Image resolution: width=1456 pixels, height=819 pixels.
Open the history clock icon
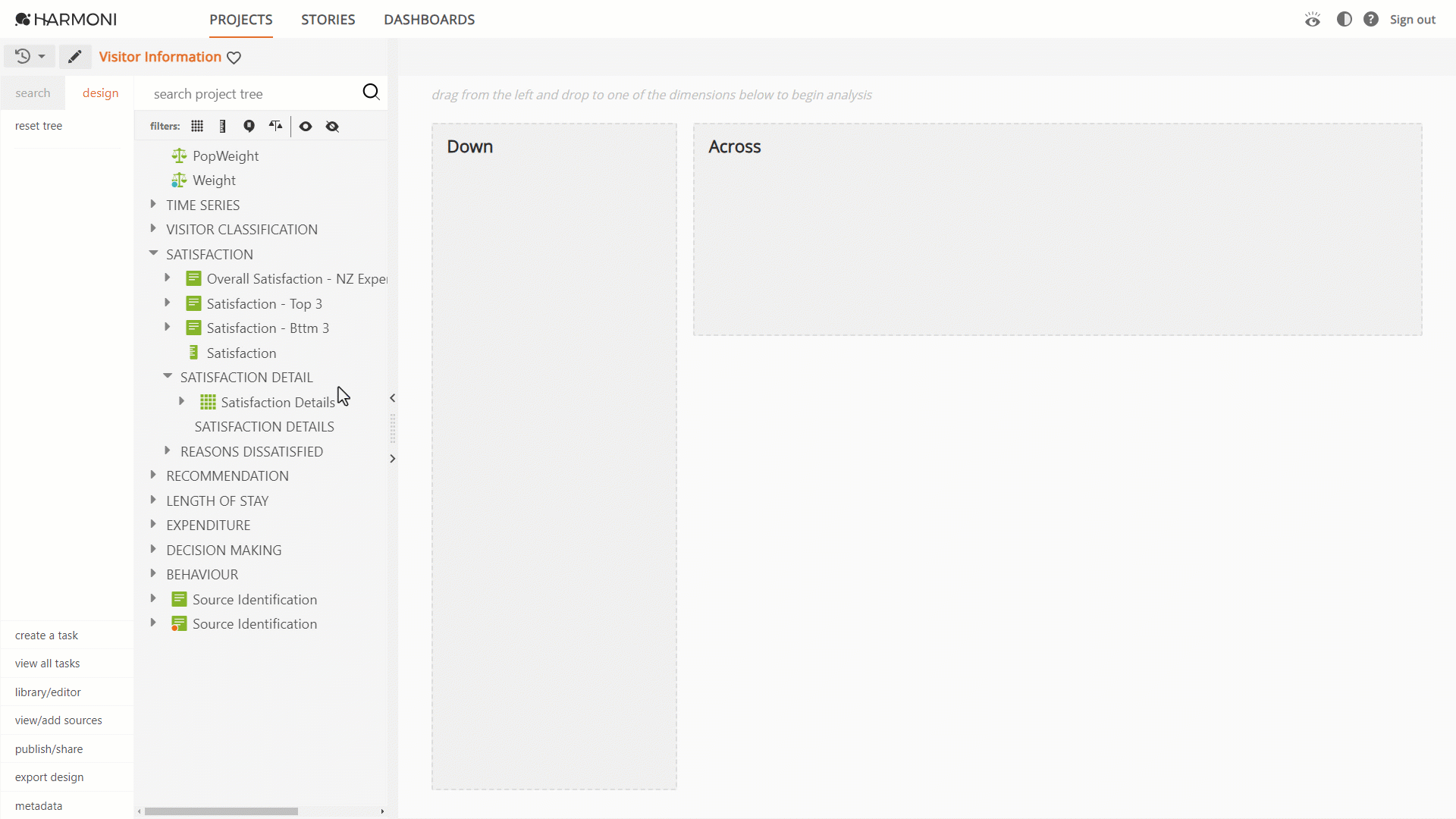click(x=23, y=56)
